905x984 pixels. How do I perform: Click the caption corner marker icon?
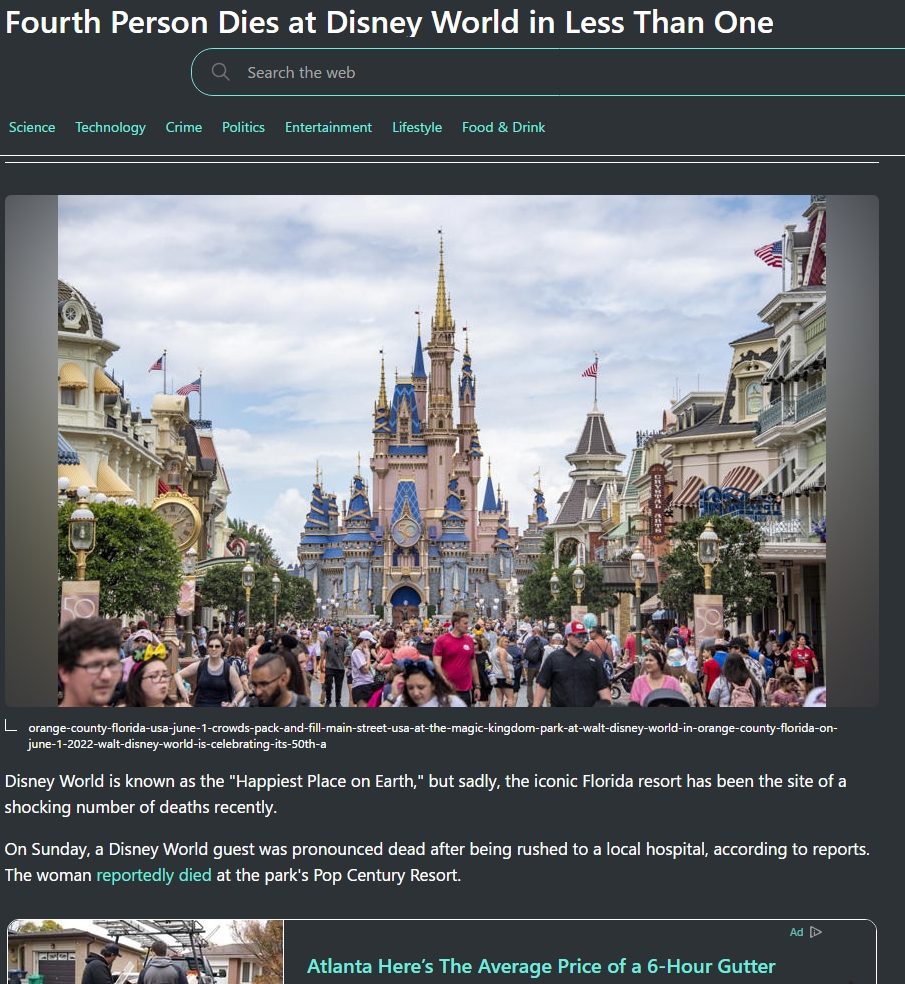11,727
